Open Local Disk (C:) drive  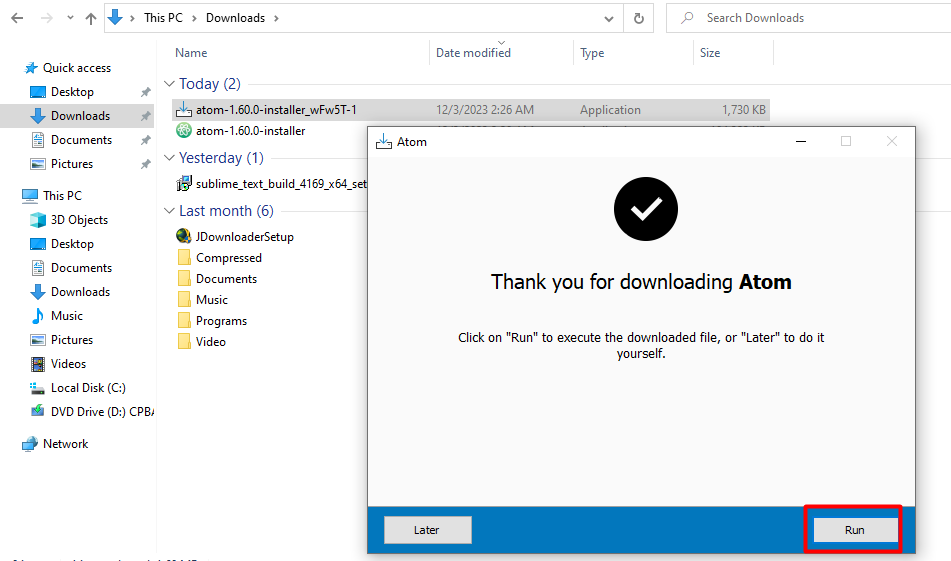(88, 388)
